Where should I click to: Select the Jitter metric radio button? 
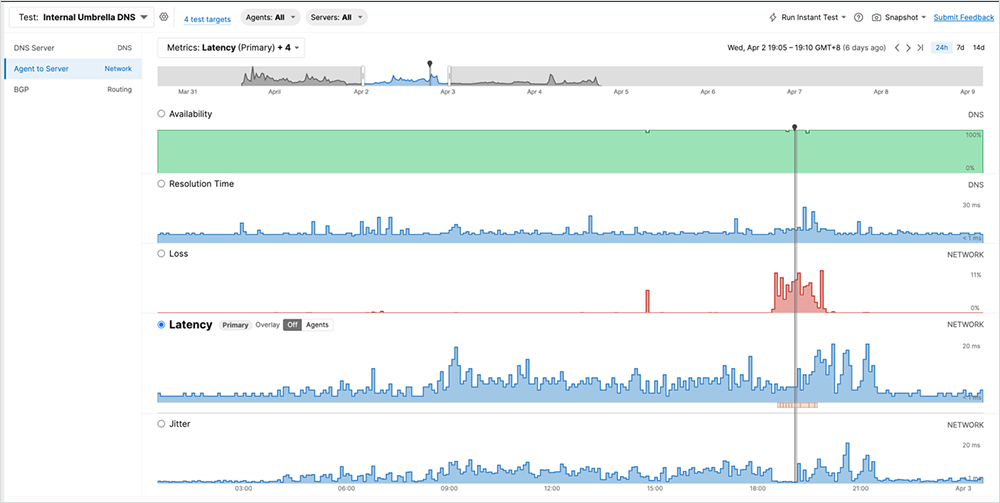162,424
